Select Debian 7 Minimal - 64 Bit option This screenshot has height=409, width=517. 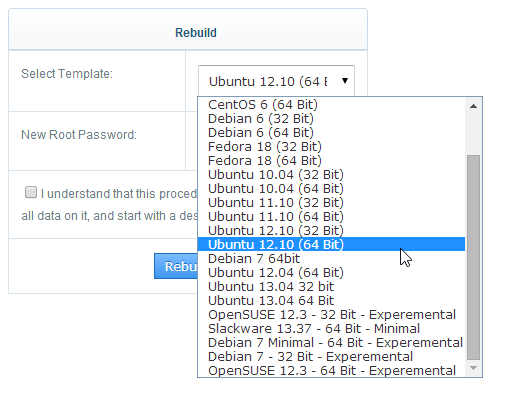(331, 343)
